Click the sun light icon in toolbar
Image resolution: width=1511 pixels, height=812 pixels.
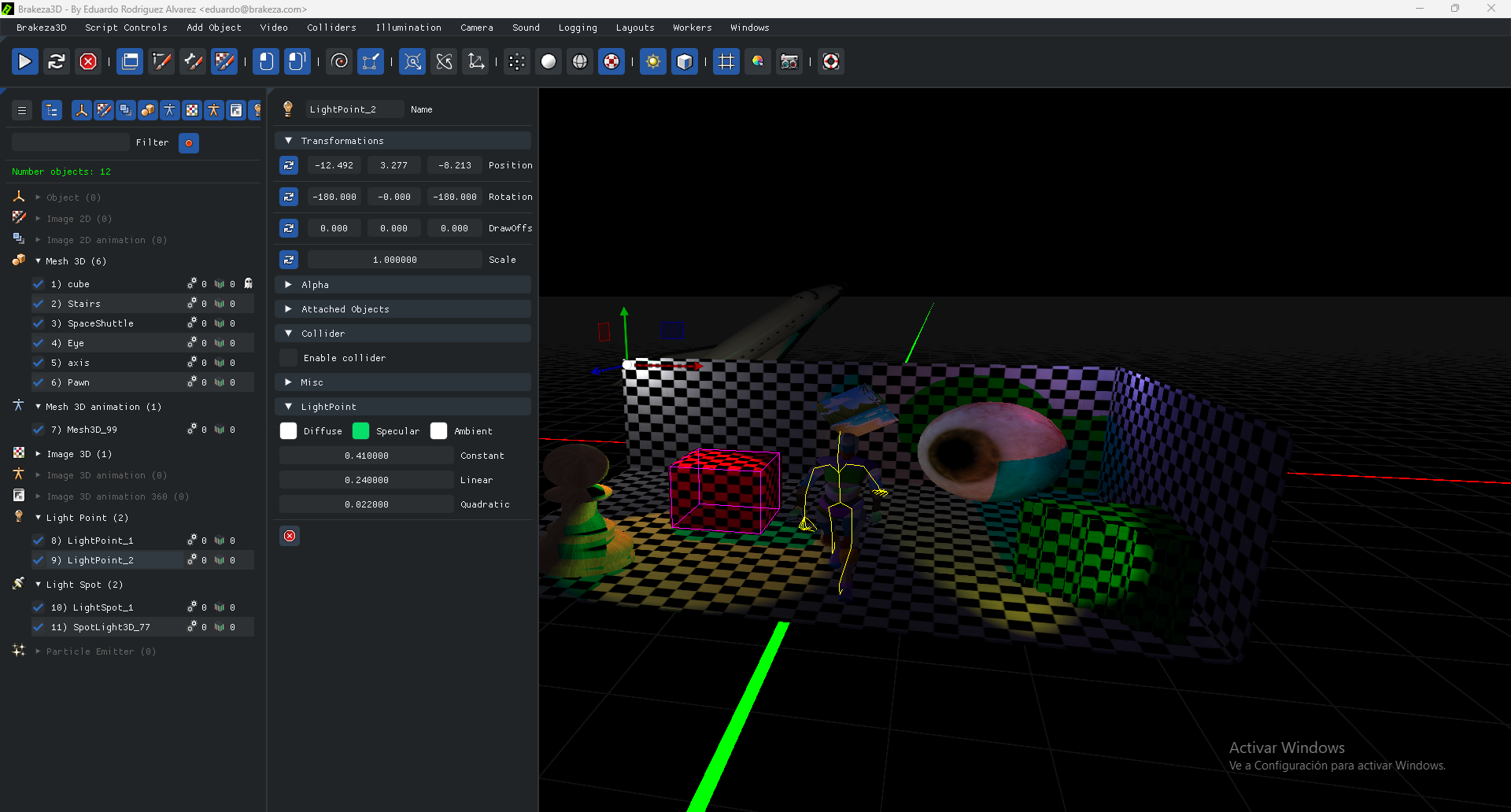(652, 61)
